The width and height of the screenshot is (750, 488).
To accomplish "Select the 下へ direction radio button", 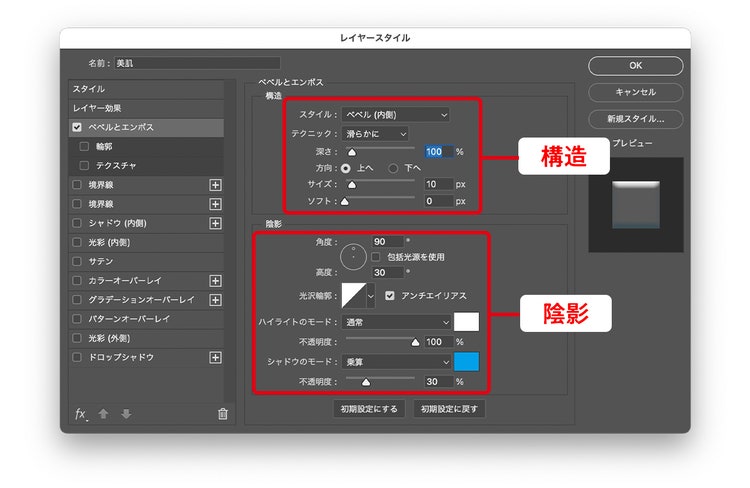I will [x=393, y=168].
